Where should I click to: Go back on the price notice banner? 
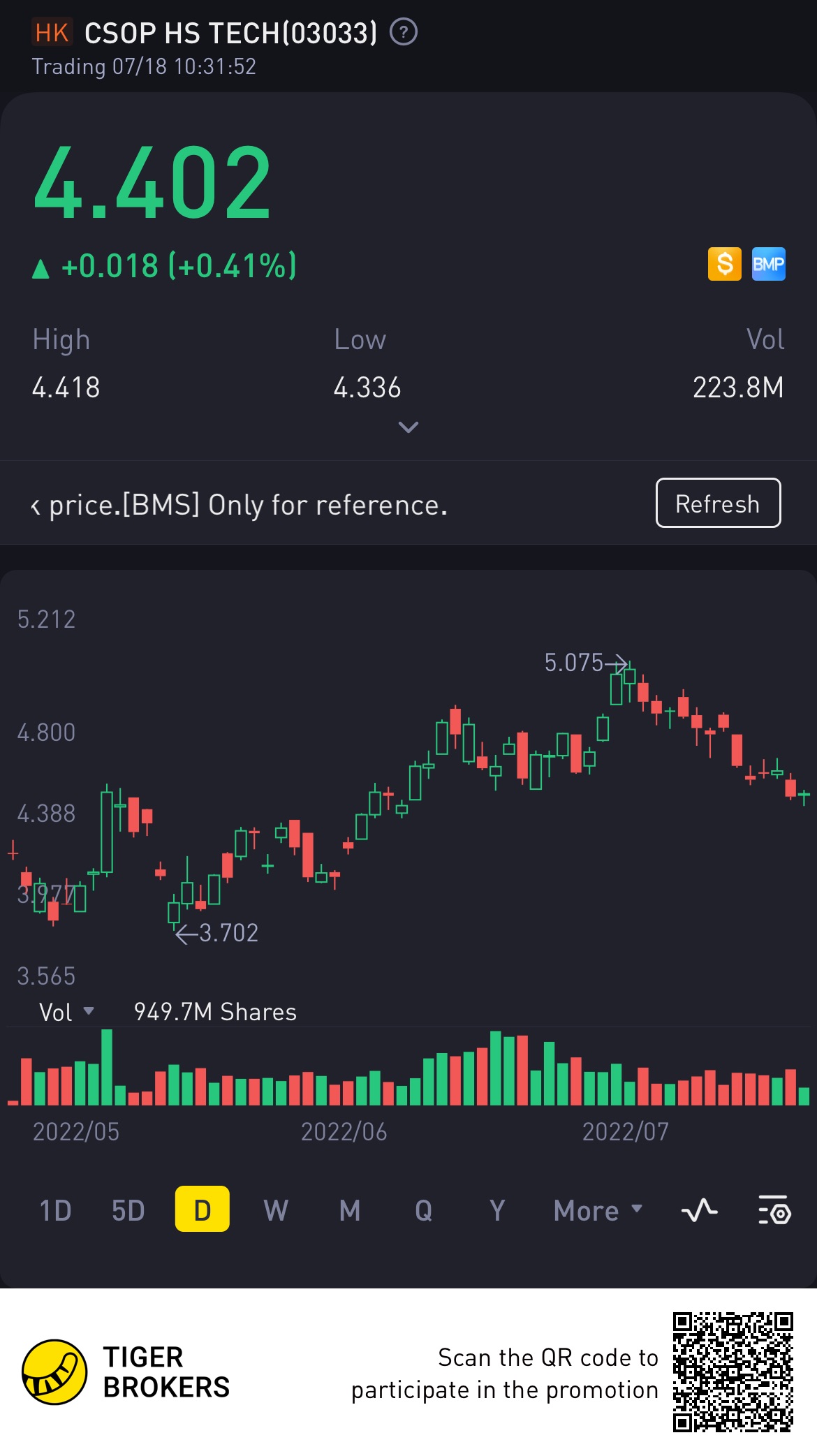click(x=36, y=506)
